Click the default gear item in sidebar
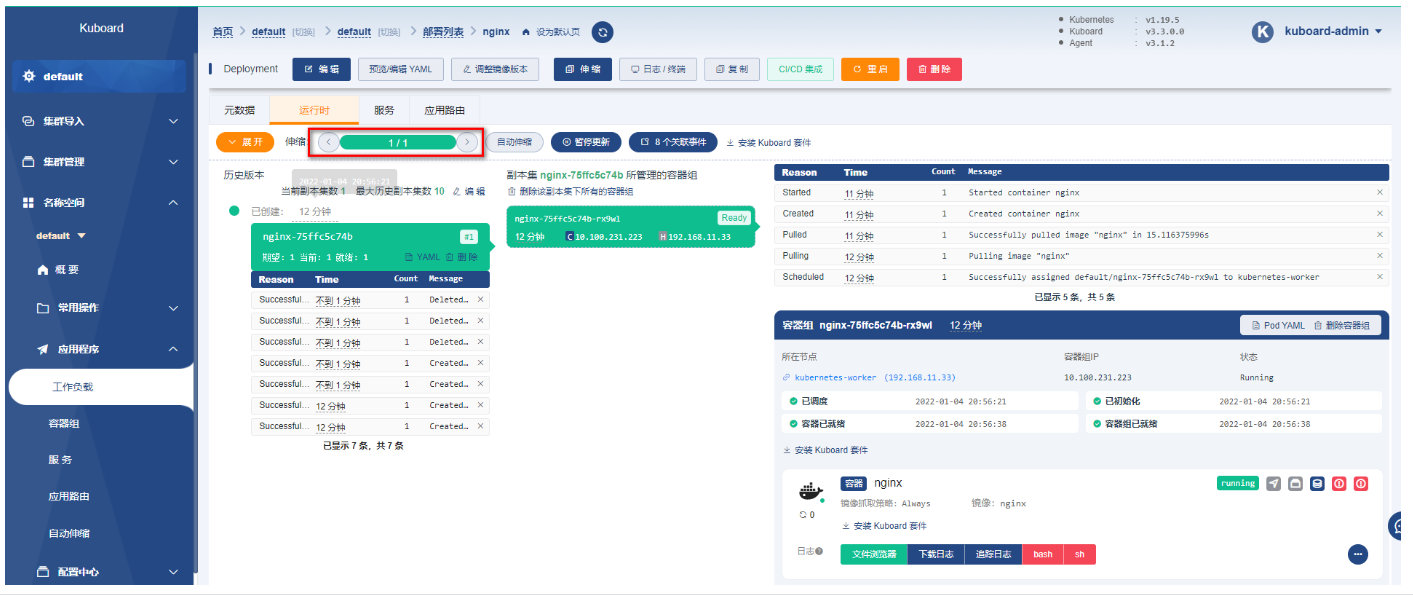 tap(98, 76)
